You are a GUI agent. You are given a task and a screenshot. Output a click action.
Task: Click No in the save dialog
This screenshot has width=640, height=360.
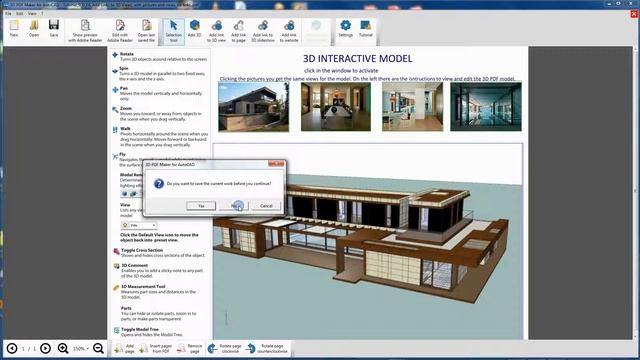[x=234, y=206]
